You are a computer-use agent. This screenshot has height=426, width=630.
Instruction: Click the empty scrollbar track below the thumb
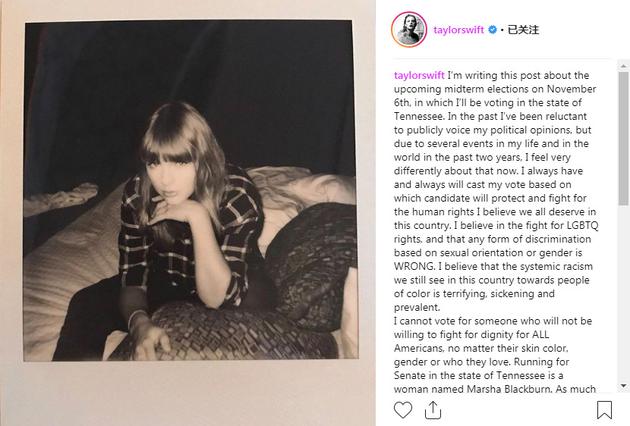[624, 293]
